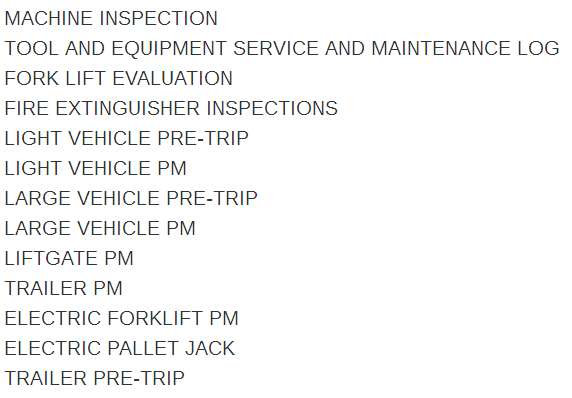
Task: Click the word EQUIPMENT in the log entry
Action: pyautogui.click(x=169, y=48)
